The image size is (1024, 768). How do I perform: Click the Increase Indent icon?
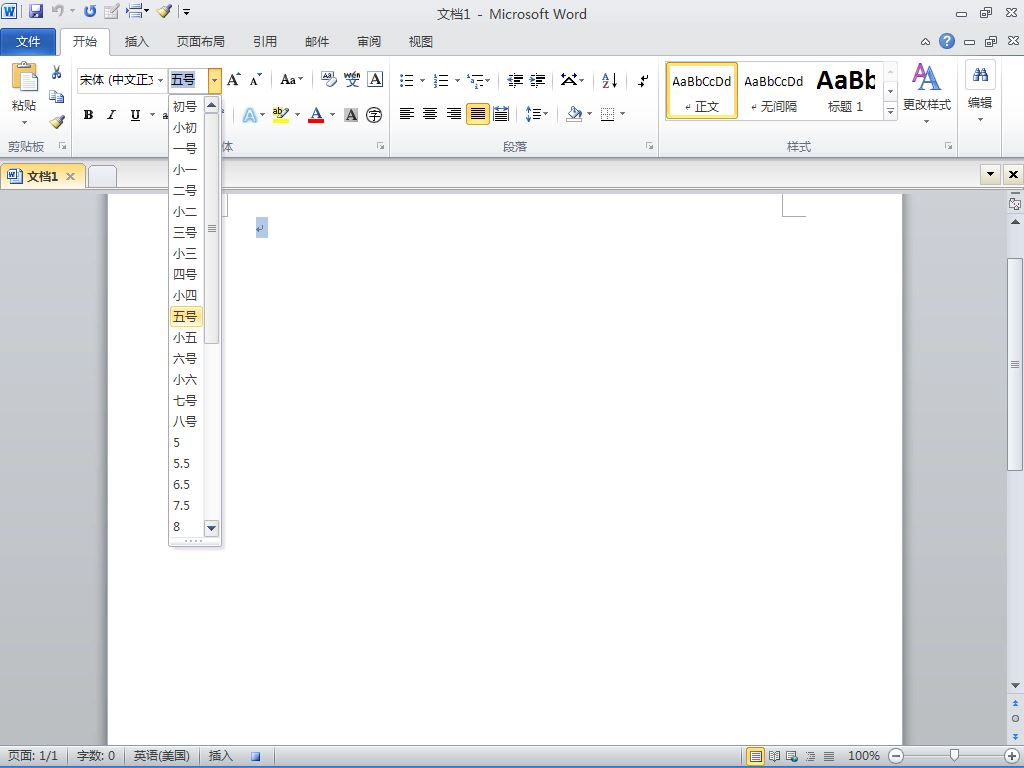click(537, 80)
